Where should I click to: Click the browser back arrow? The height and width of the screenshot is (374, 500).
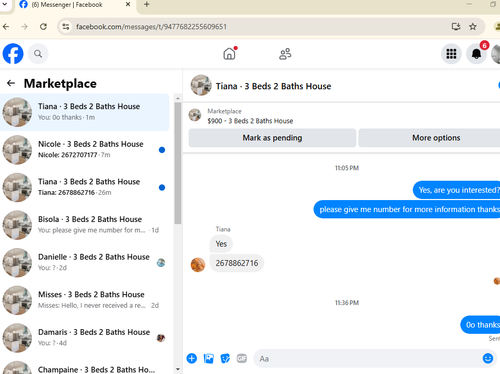(6, 26)
